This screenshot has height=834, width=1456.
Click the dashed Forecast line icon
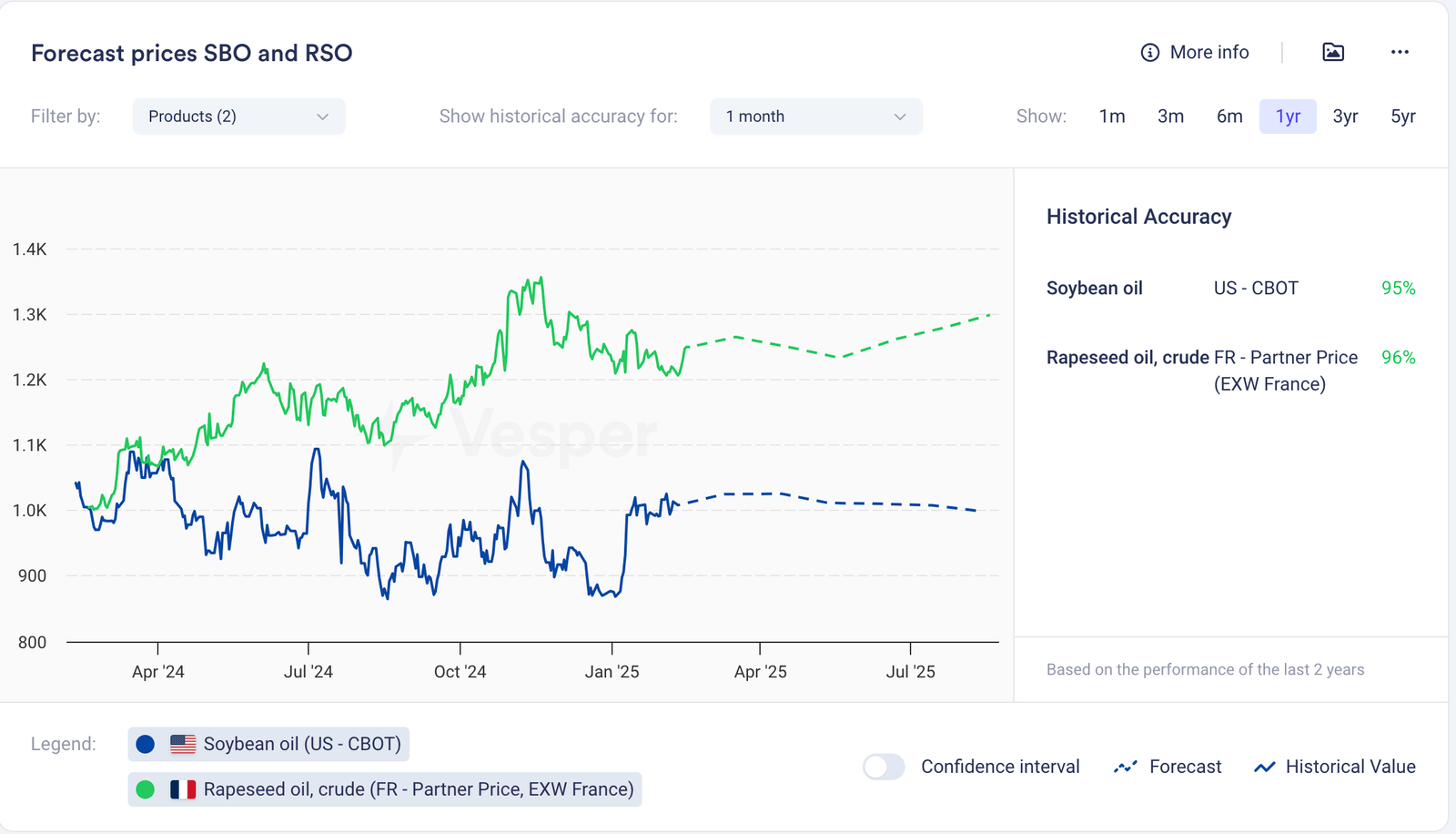[1126, 767]
